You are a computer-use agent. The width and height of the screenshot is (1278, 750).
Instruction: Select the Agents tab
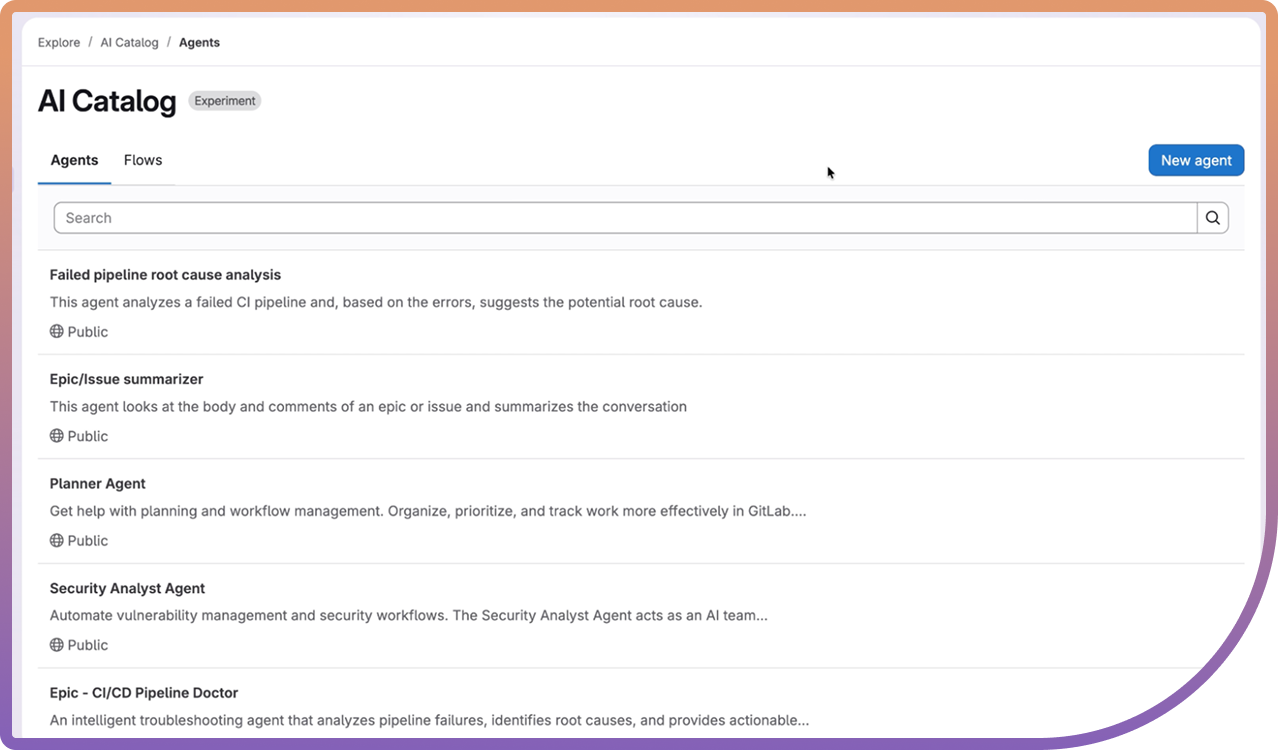click(x=74, y=160)
